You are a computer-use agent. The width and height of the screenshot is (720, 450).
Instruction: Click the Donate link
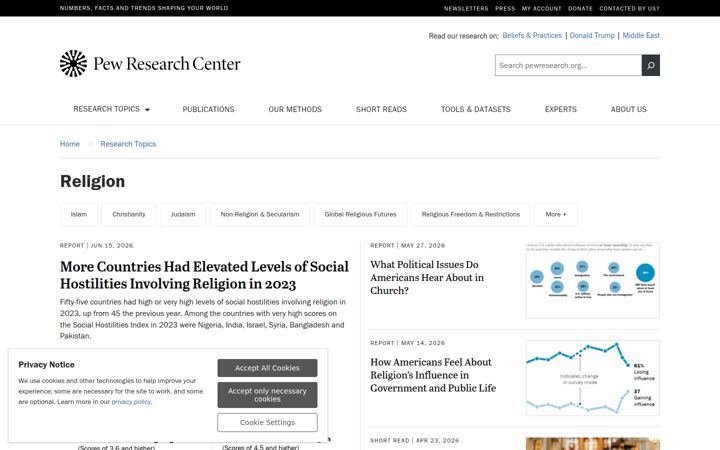(x=580, y=8)
